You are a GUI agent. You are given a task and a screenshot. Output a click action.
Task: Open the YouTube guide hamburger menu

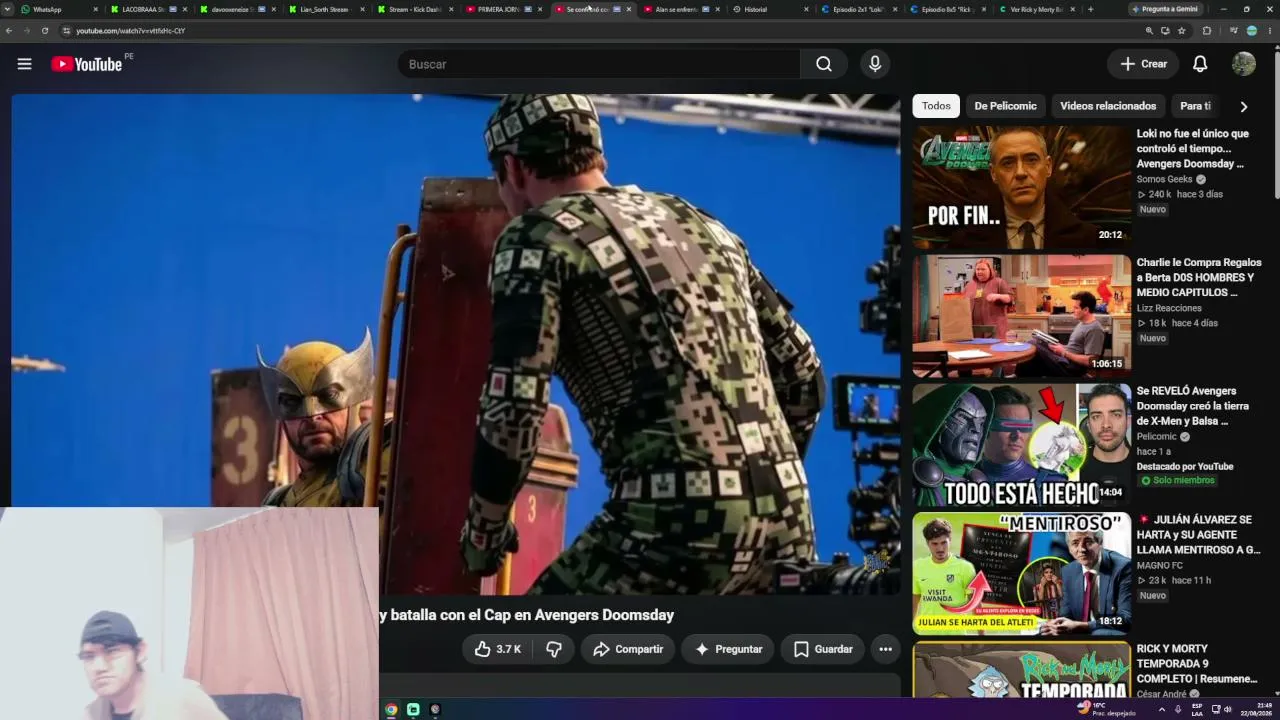[x=24, y=64]
